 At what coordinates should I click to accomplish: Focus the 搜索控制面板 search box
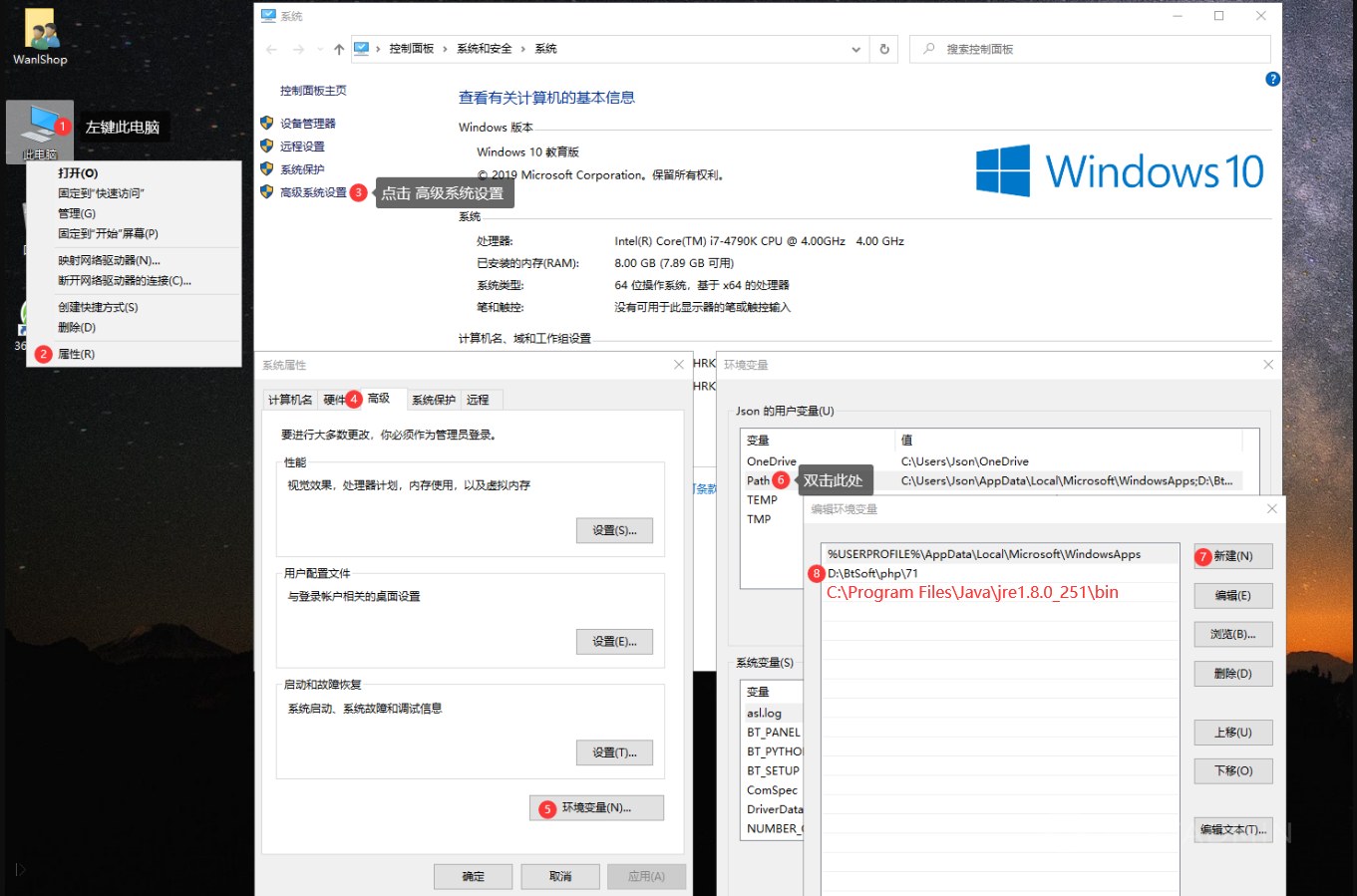tap(1090, 49)
